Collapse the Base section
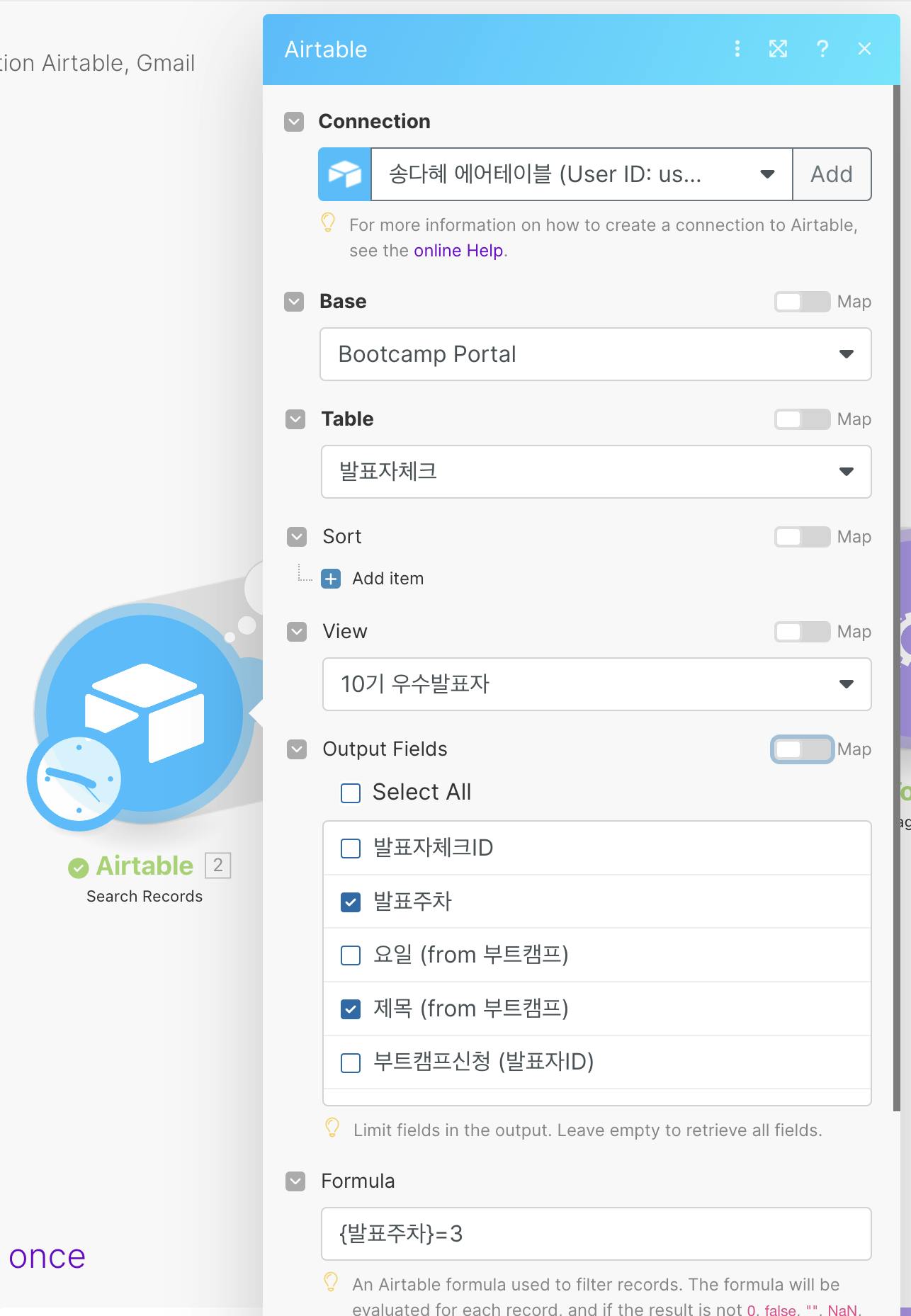Viewport: 911px width, 1316px height. click(294, 302)
